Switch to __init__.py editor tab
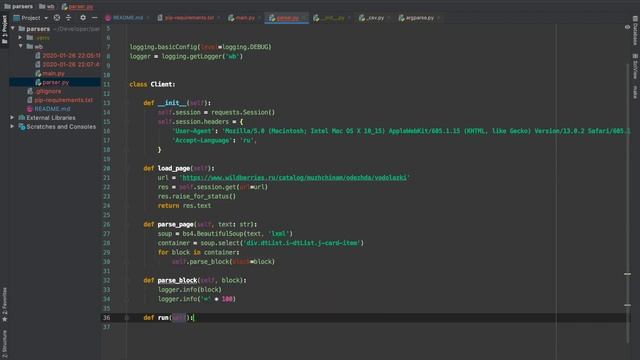Viewport: 640px width, 360px height. click(332, 18)
